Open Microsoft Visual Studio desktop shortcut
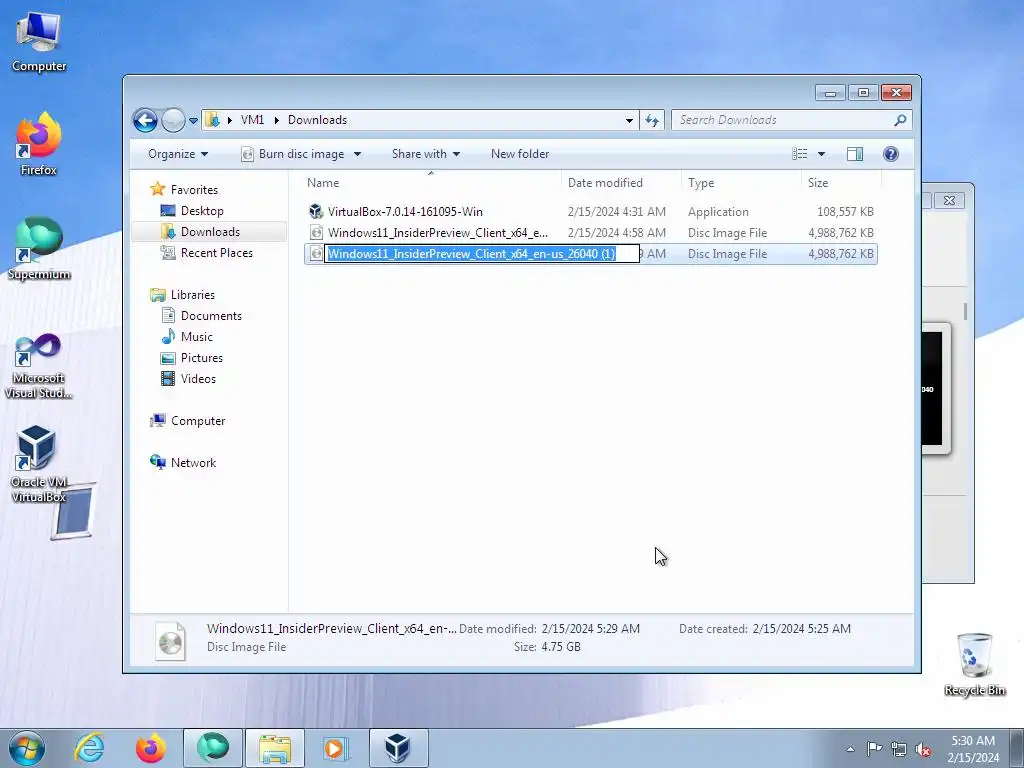The width and height of the screenshot is (1024, 768). tap(39, 366)
